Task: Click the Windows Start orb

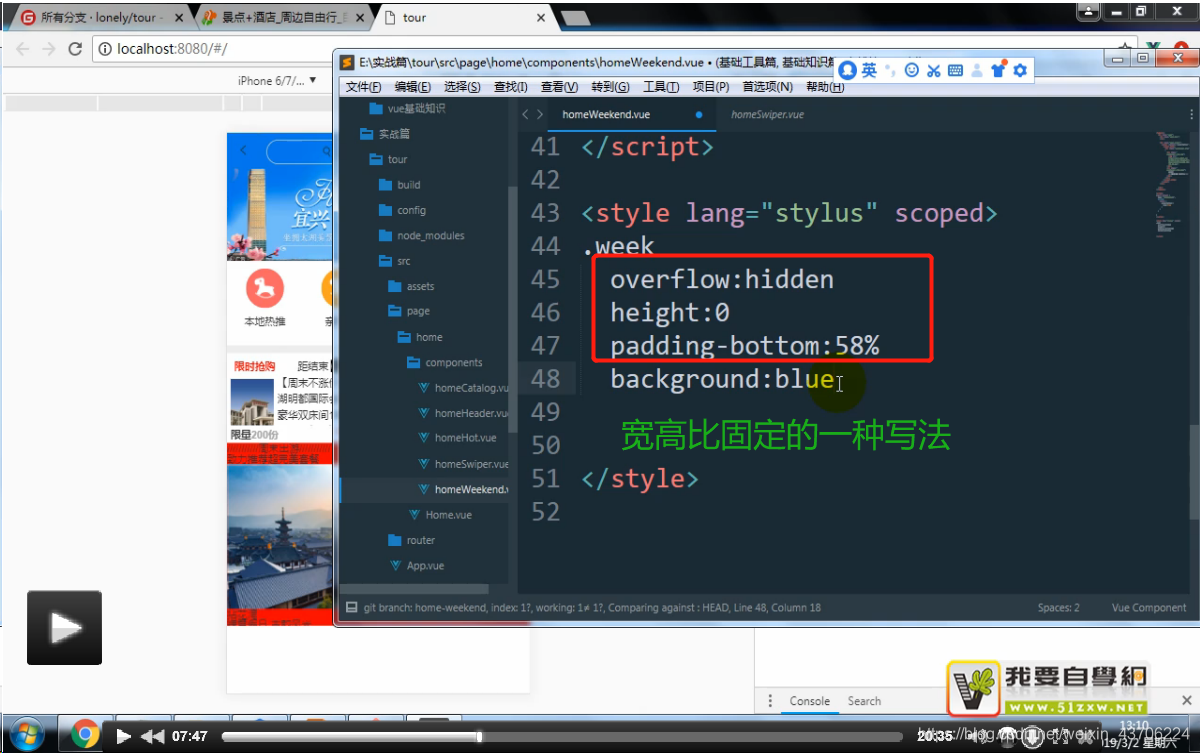Action: pos(27,735)
